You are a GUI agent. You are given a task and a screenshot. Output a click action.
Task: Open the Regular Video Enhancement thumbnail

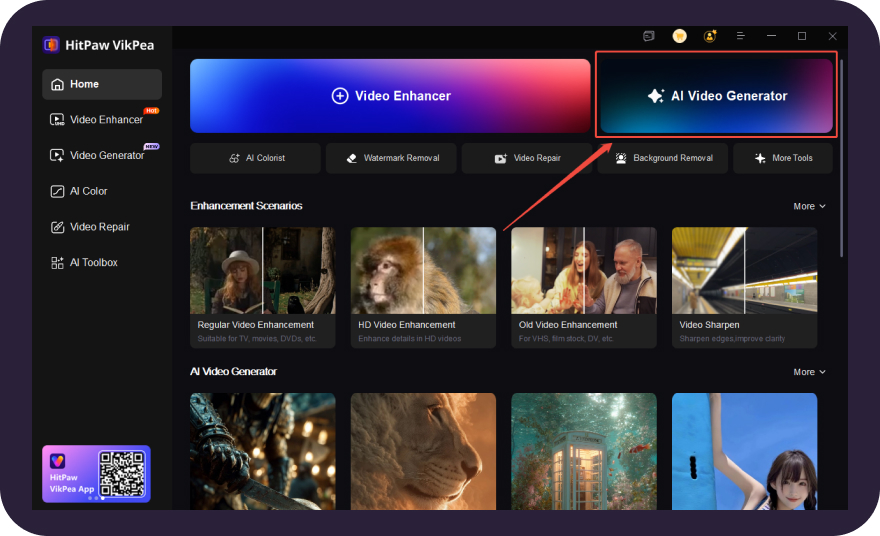(263, 271)
